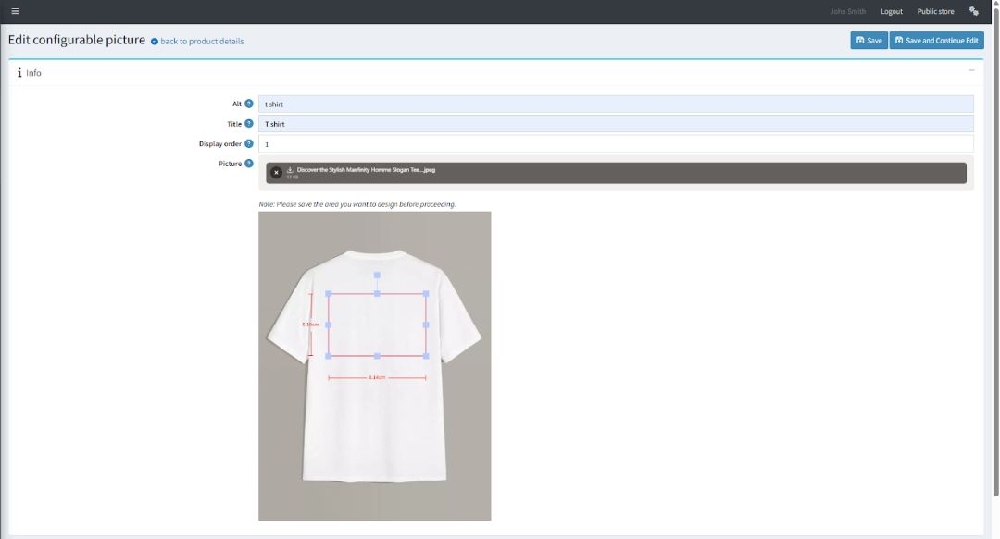Click the Title field help icon

(249, 124)
